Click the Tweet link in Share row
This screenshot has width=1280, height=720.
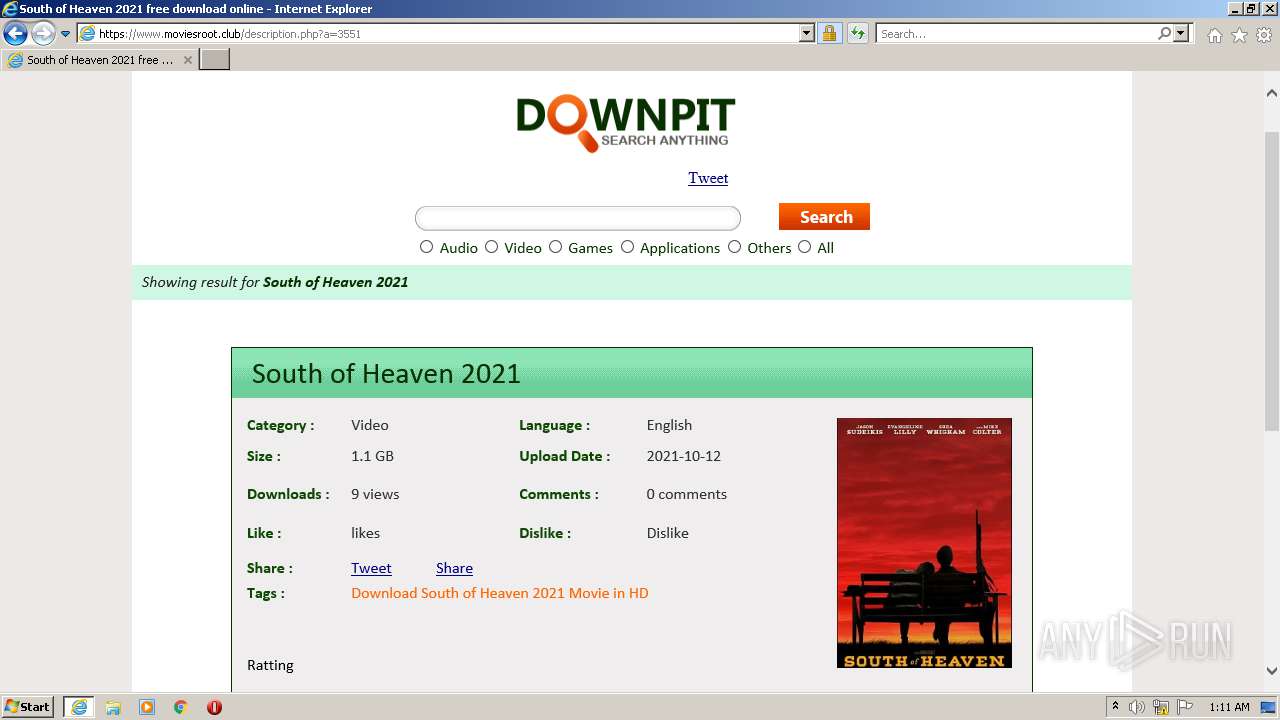coord(371,568)
